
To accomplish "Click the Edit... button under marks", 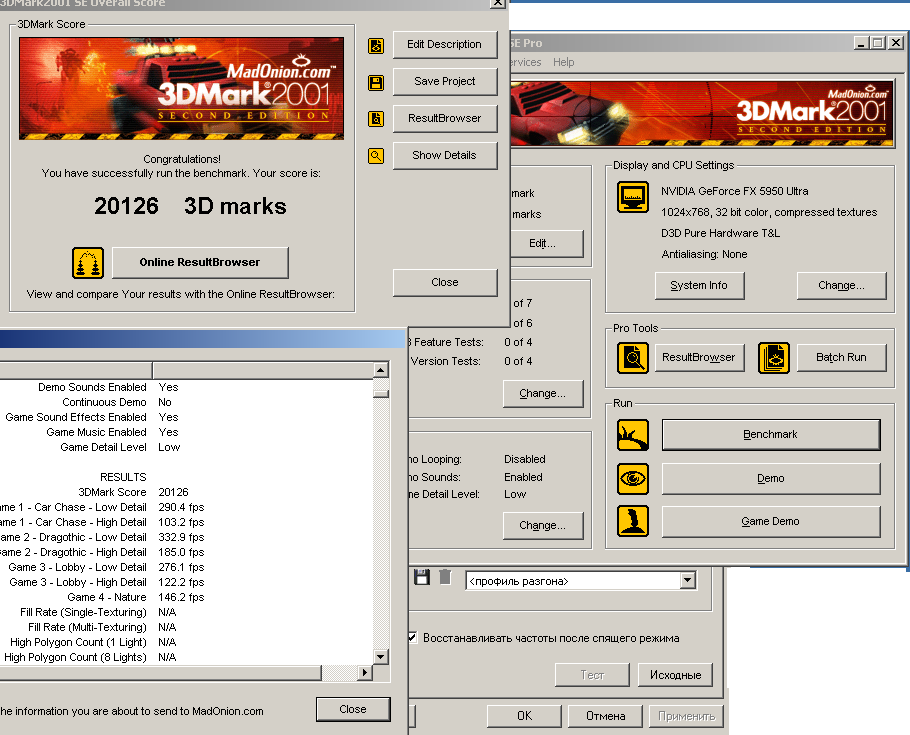I will 547,244.
